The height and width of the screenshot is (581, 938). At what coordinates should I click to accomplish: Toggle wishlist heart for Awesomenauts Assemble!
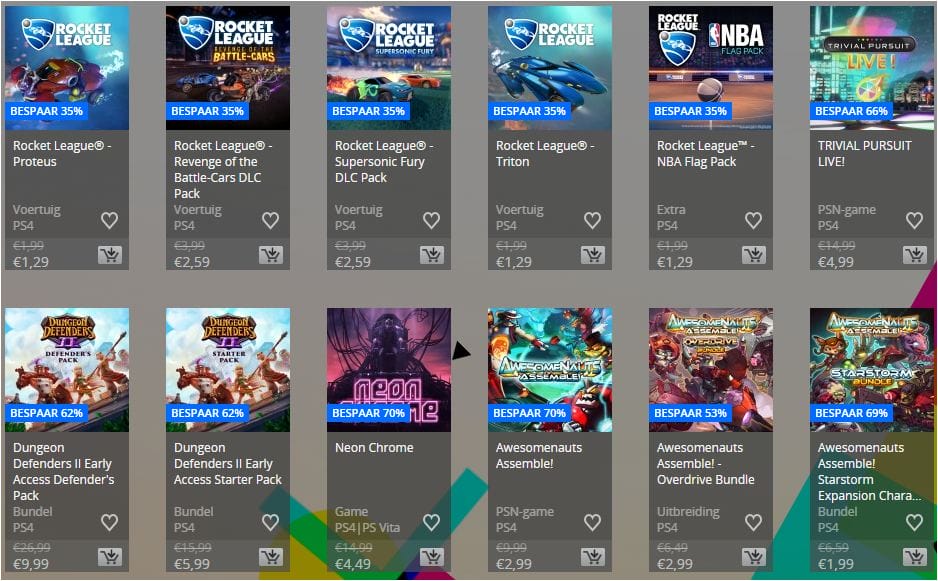click(592, 522)
